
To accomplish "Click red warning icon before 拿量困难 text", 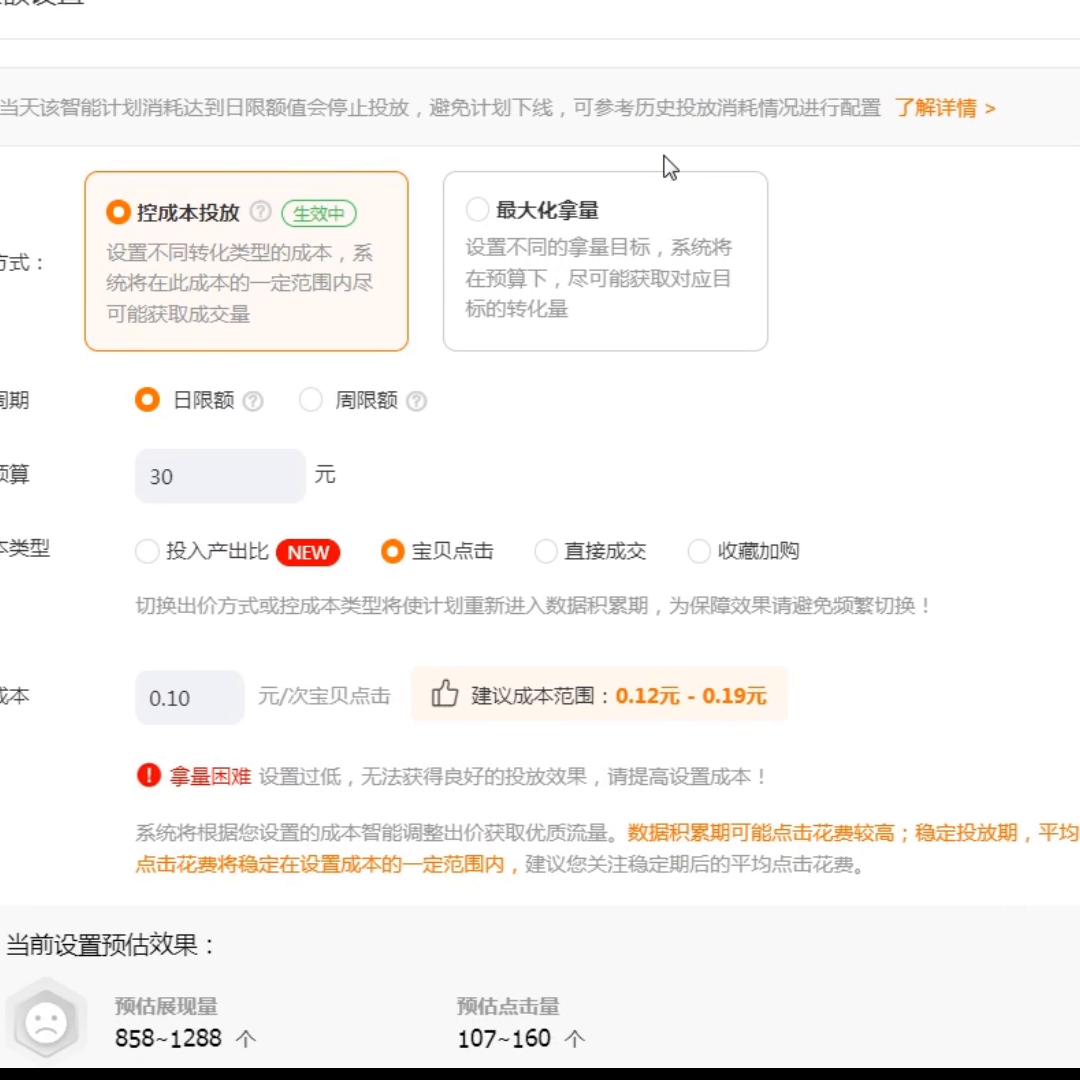I will 146,775.
